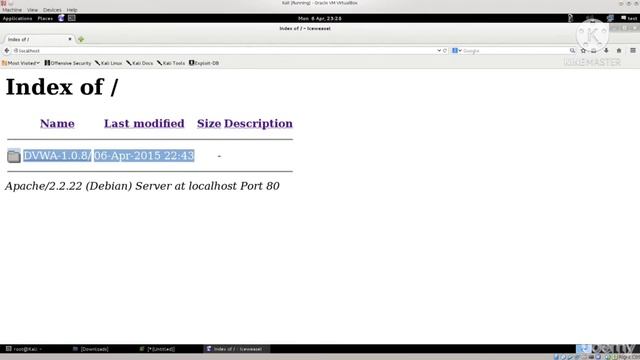Switch to the Index of / Iceweasel taskbar item
The image size is (640, 360).
pos(237,349)
